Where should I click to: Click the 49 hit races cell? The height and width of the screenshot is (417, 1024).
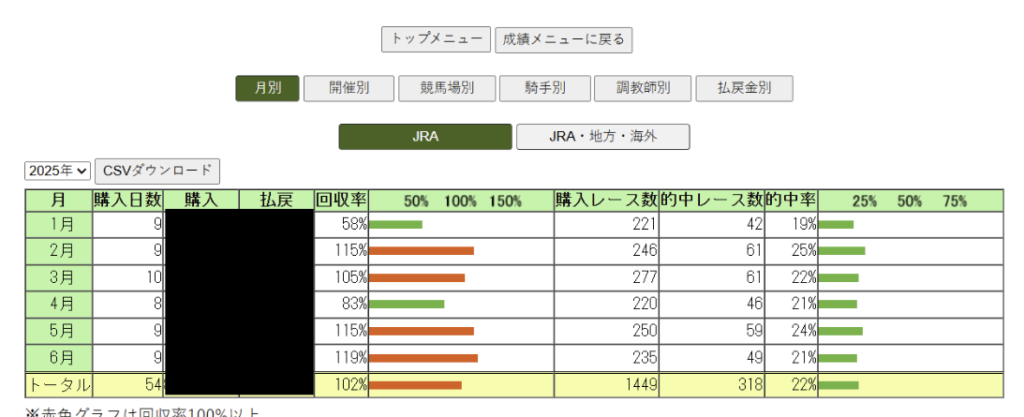(711, 358)
